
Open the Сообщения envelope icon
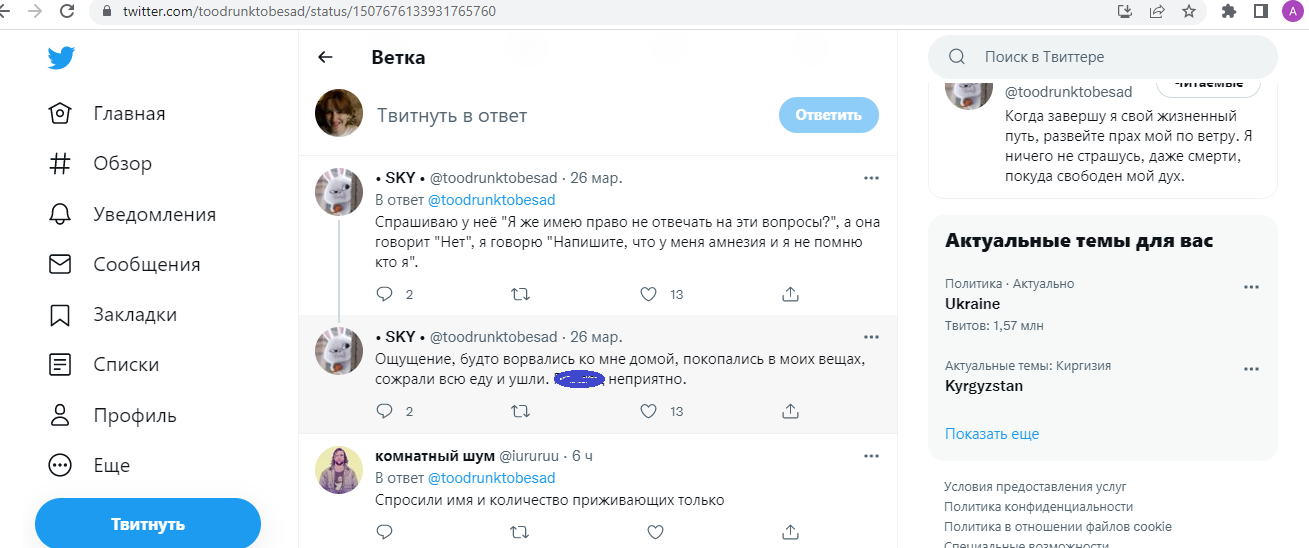pos(60,264)
